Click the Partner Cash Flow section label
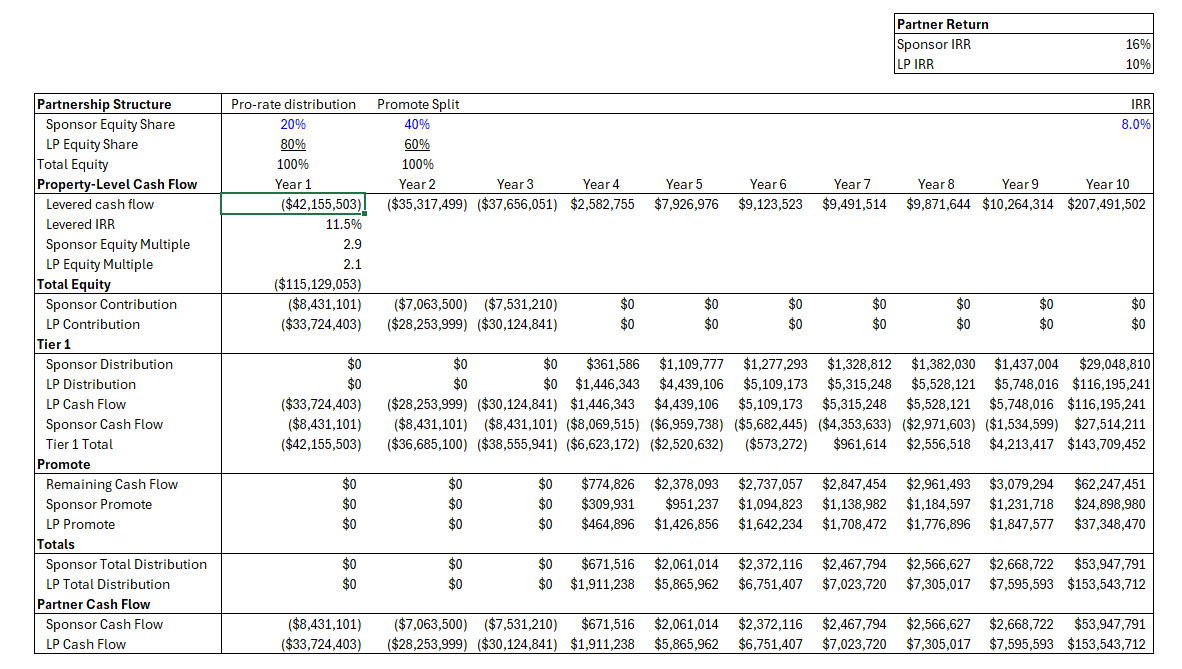1182x669 pixels. coord(93,604)
